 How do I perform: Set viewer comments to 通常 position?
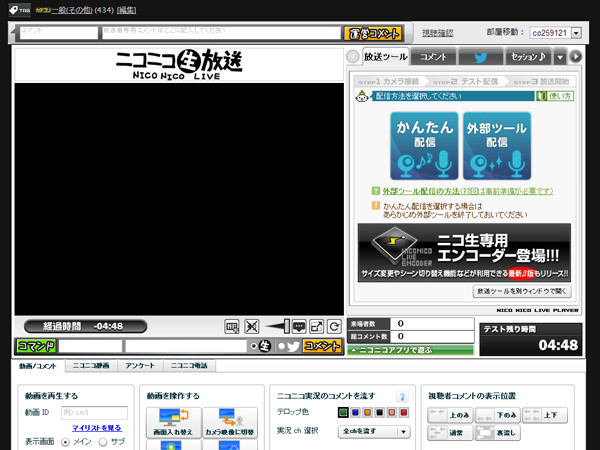pos(450,433)
